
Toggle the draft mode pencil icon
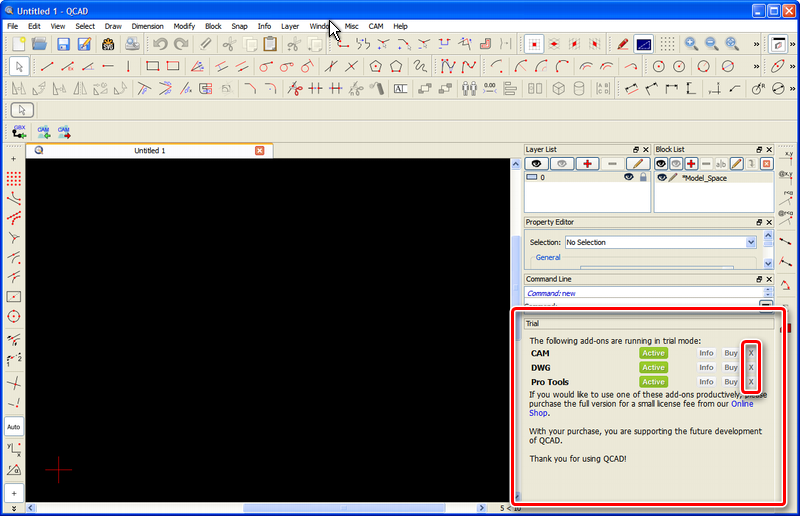pos(622,44)
